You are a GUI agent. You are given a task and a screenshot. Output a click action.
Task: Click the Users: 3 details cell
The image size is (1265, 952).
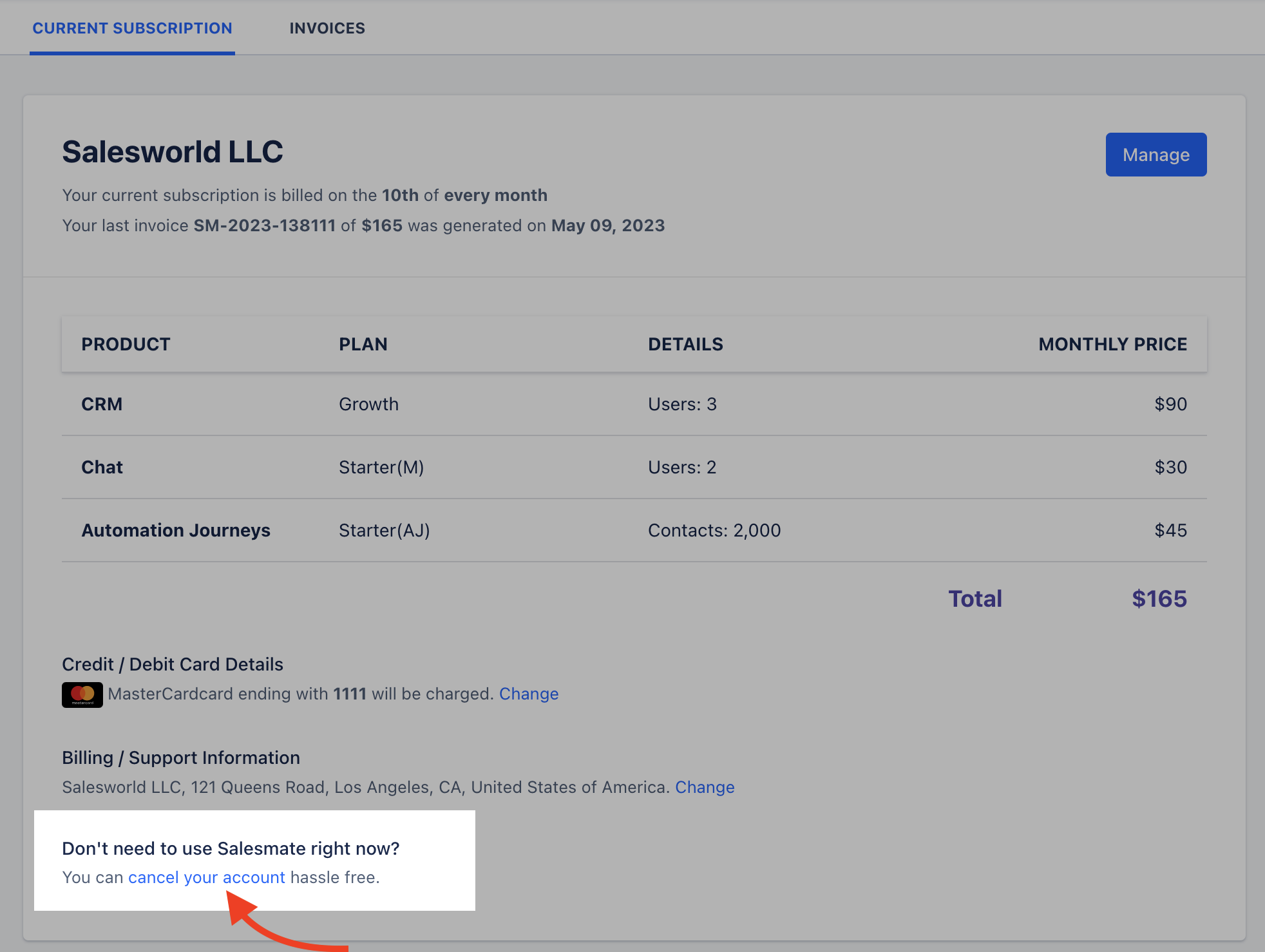pos(682,404)
